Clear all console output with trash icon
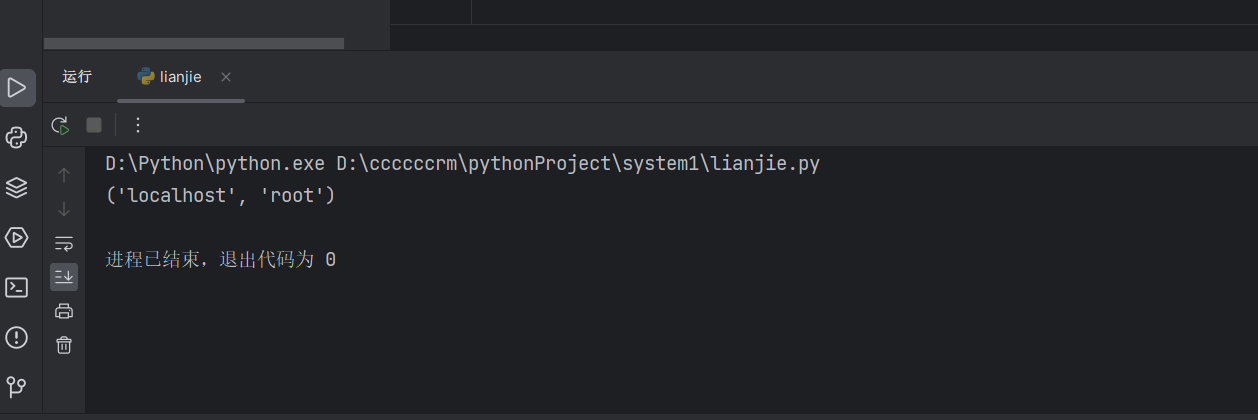This screenshot has height=420, width=1258. 64,345
